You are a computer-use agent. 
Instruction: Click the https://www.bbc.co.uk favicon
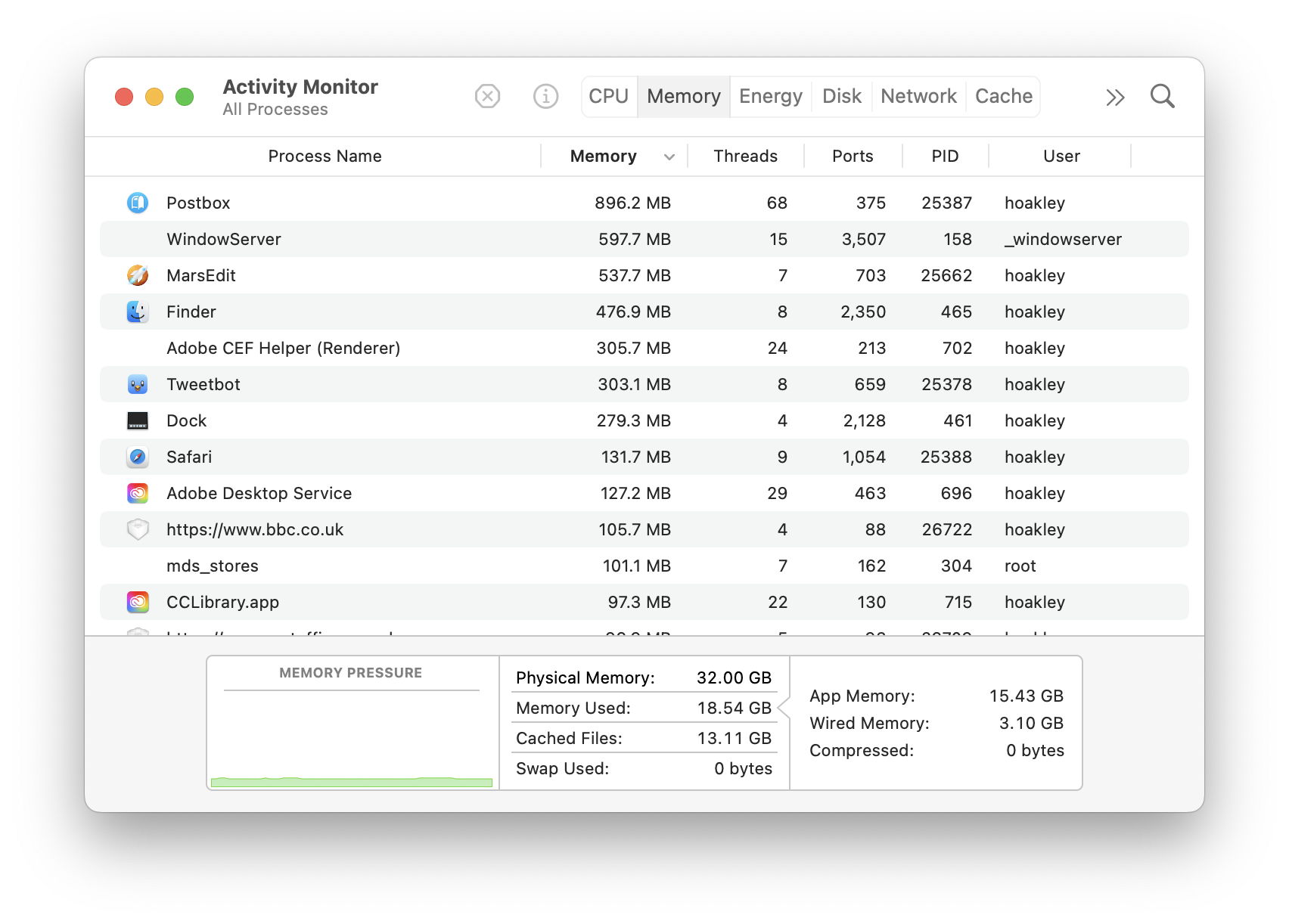(x=137, y=529)
